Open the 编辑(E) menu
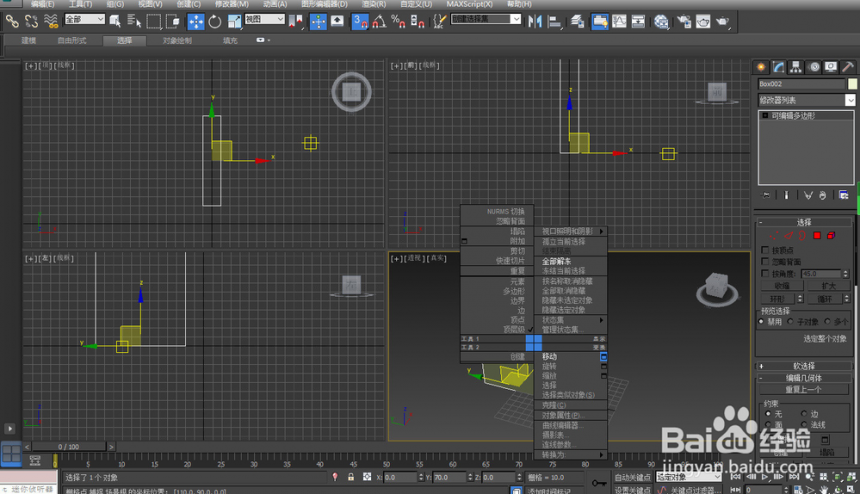Viewport: 860px width, 494px height. coord(42,4)
